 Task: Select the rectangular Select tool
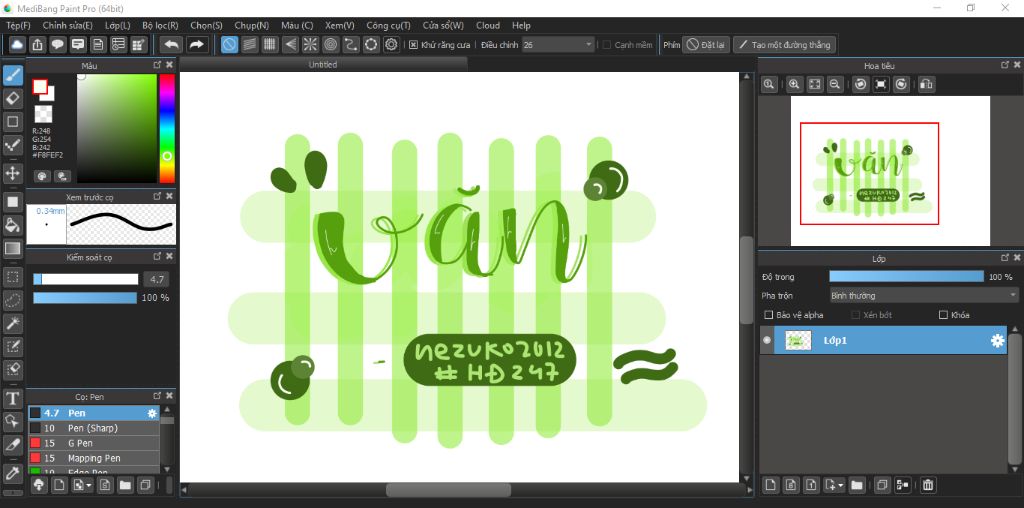tap(12, 277)
